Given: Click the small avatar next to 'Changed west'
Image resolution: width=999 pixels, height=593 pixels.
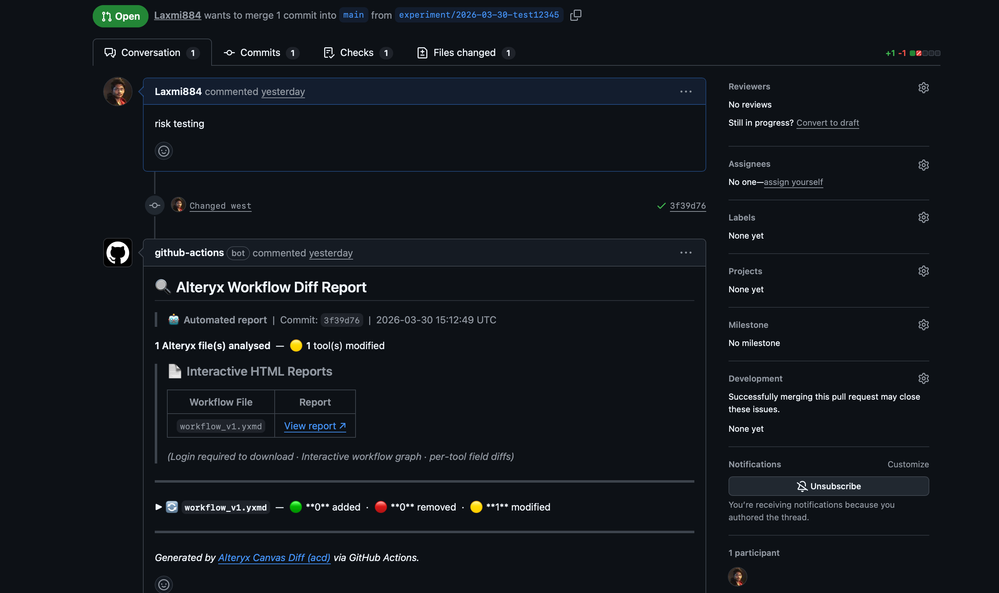Looking at the screenshot, I should pyautogui.click(x=178, y=205).
